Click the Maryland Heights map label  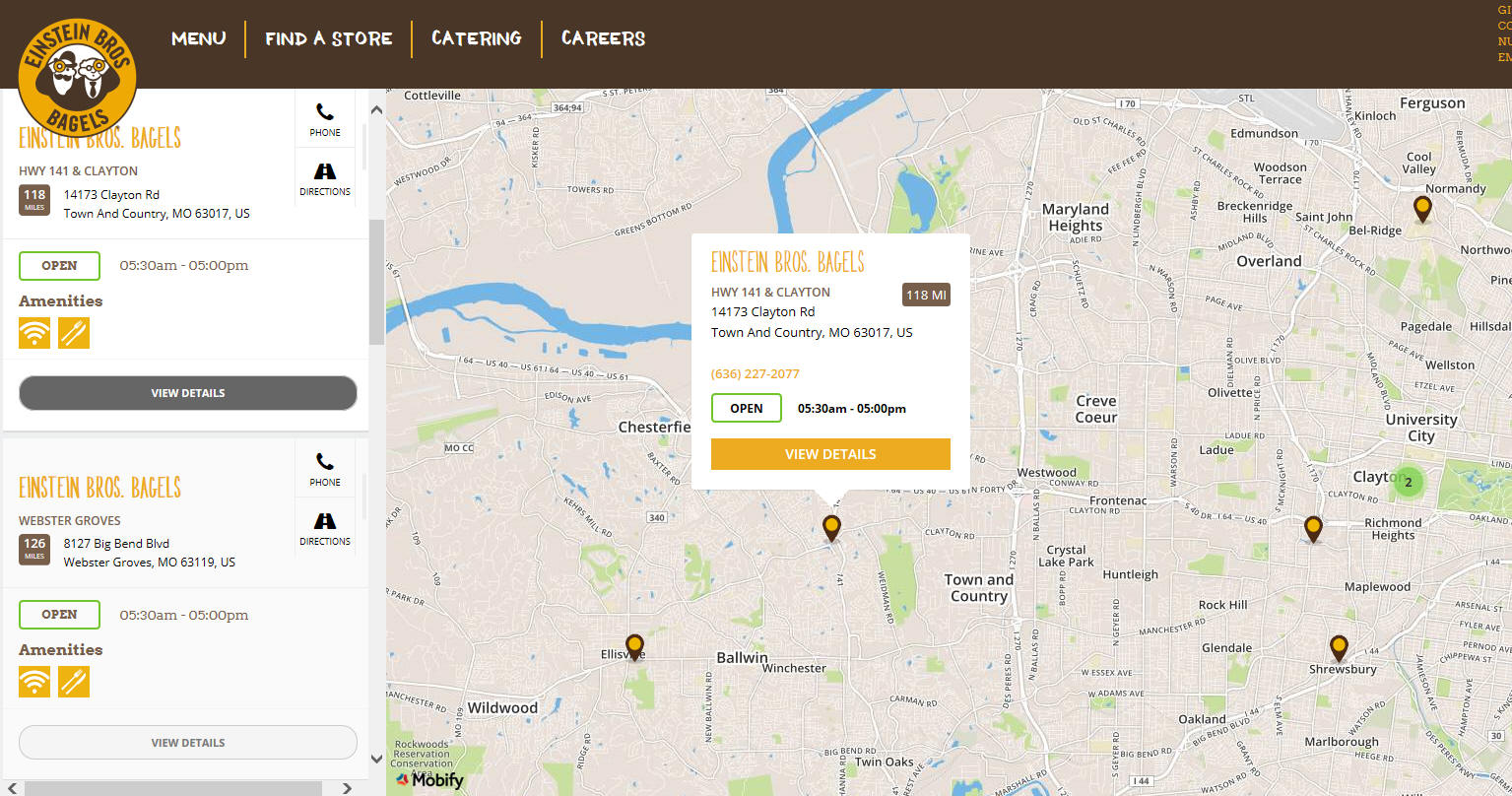(x=1076, y=218)
